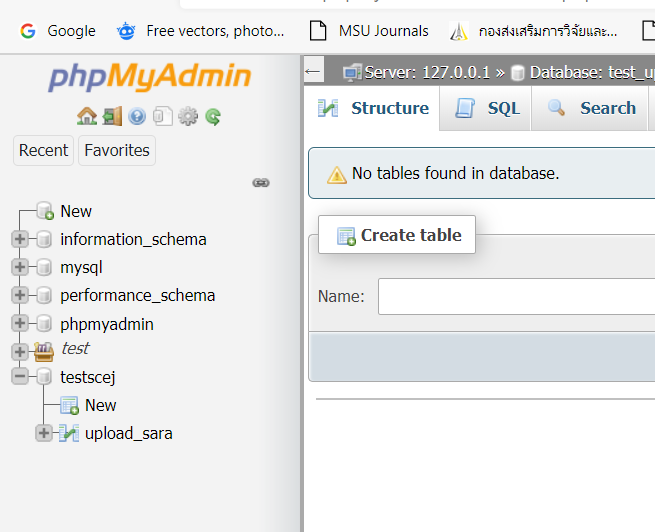Select performance_schema in database tree
This screenshot has height=532, width=655.
click(137, 296)
